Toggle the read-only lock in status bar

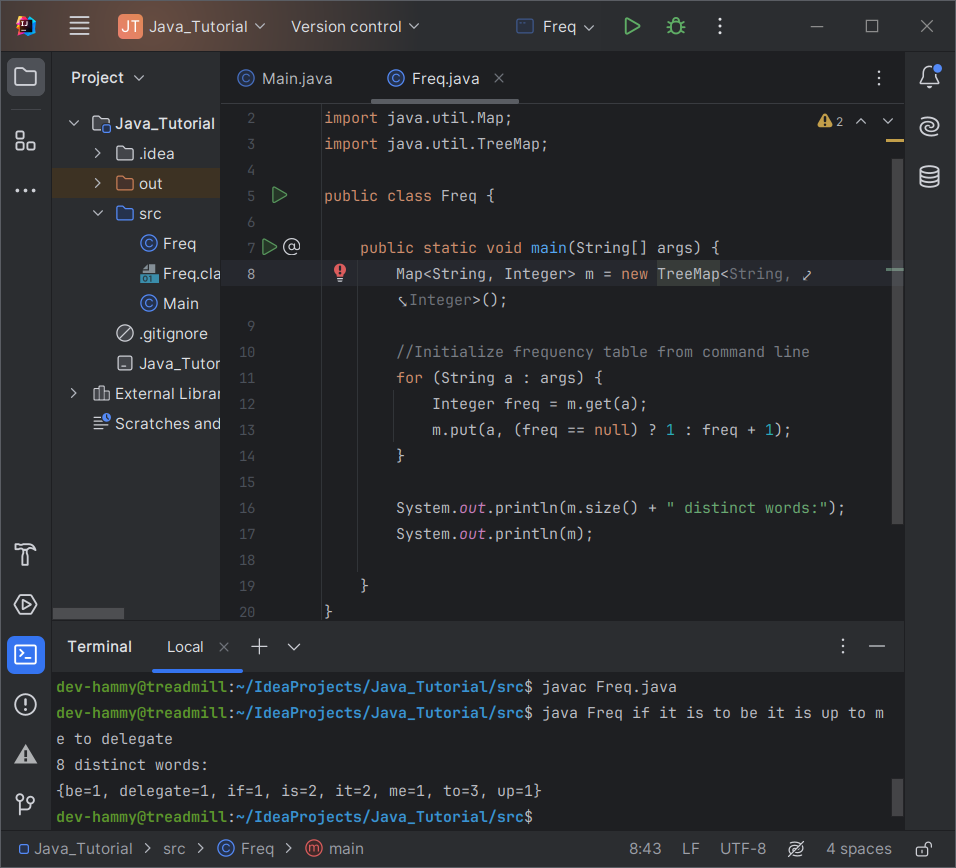click(x=925, y=849)
